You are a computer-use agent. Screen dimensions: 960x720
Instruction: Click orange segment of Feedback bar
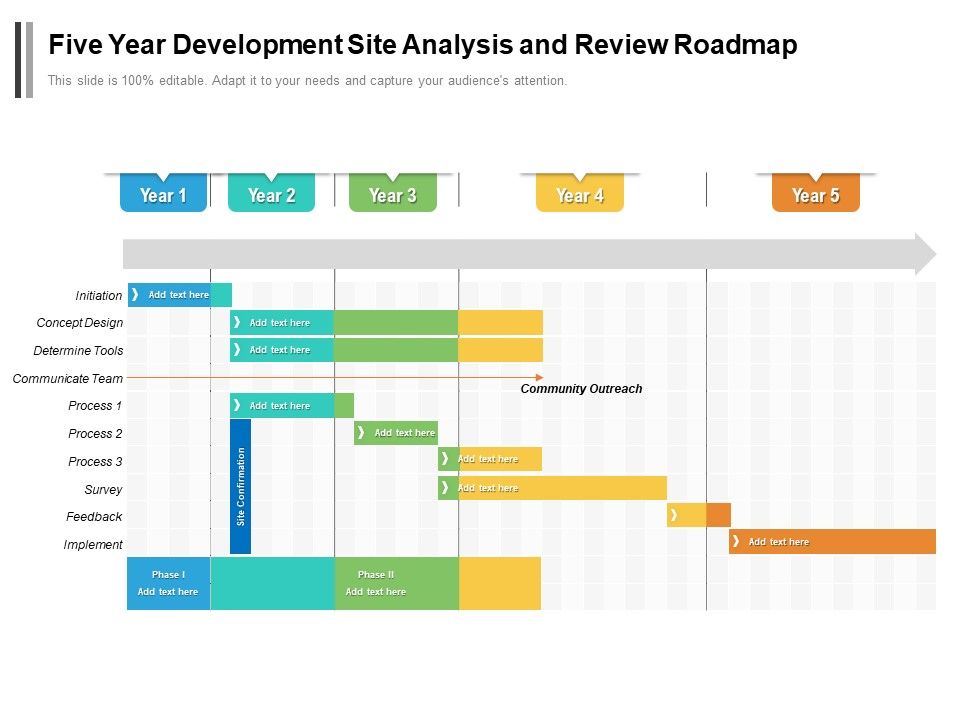pyautogui.click(x=719, y=515)
